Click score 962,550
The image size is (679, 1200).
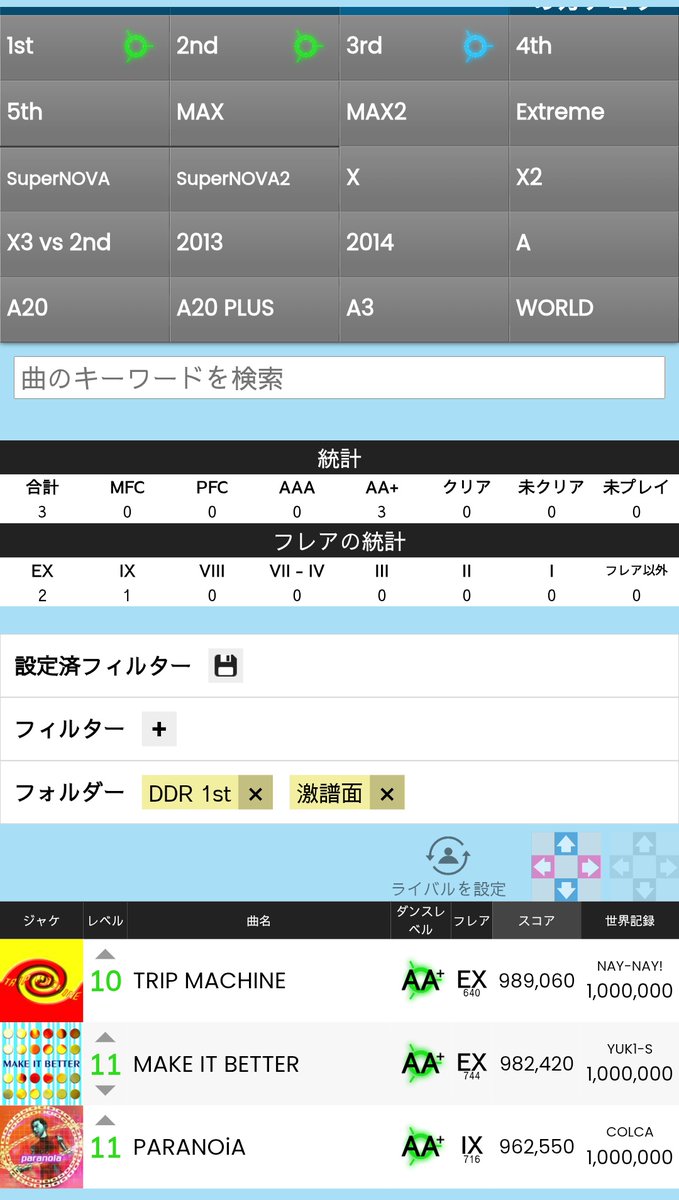[x=537, y=1147]
